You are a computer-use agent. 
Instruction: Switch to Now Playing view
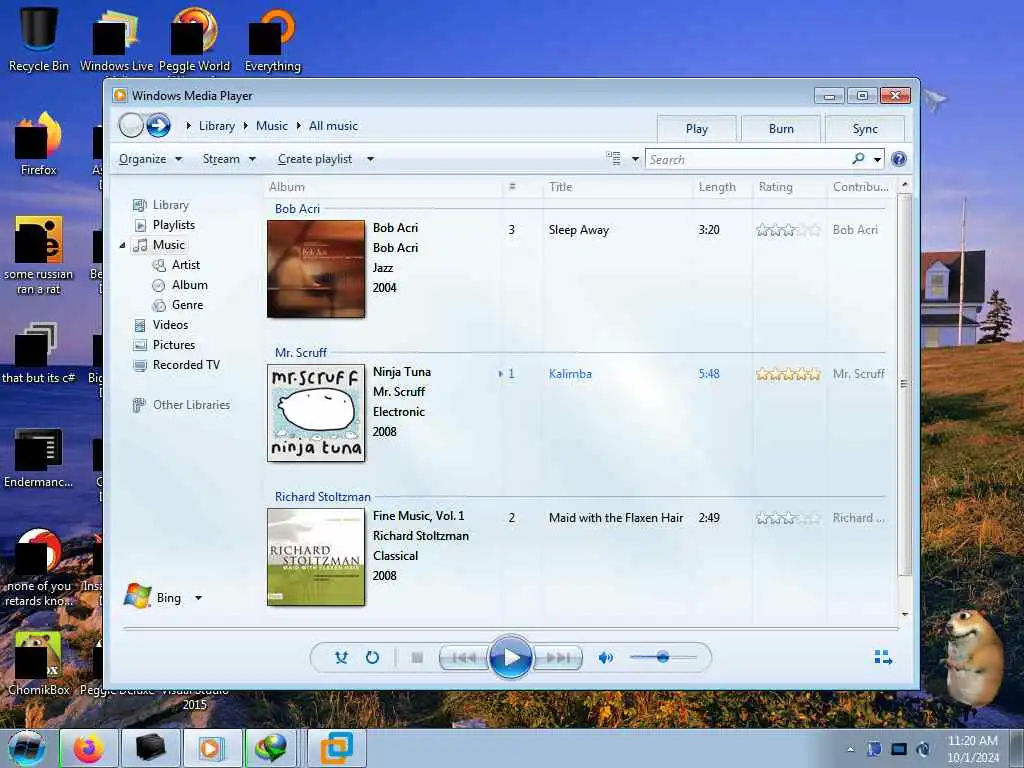tap(883, 657)
